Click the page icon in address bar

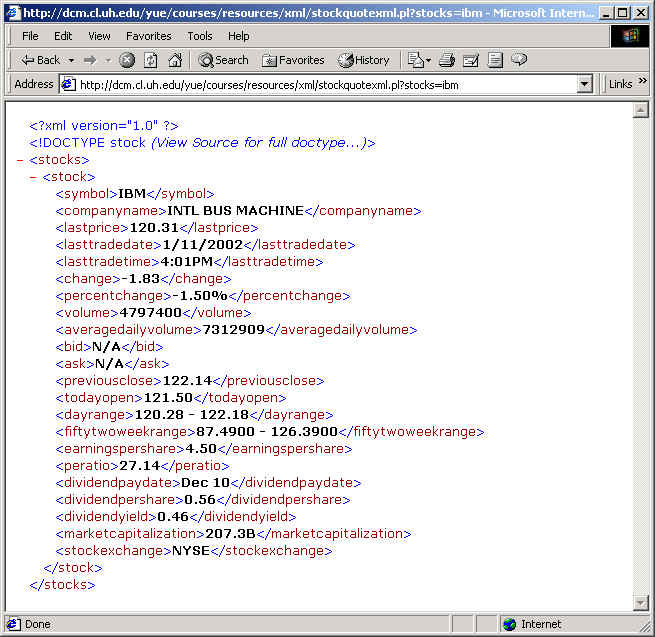68,85
